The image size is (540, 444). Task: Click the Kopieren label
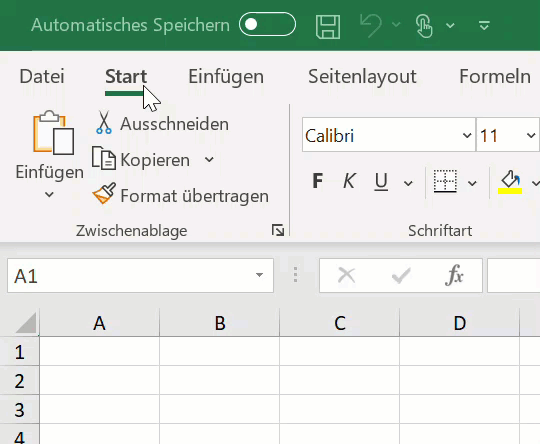tap(155, 161)
